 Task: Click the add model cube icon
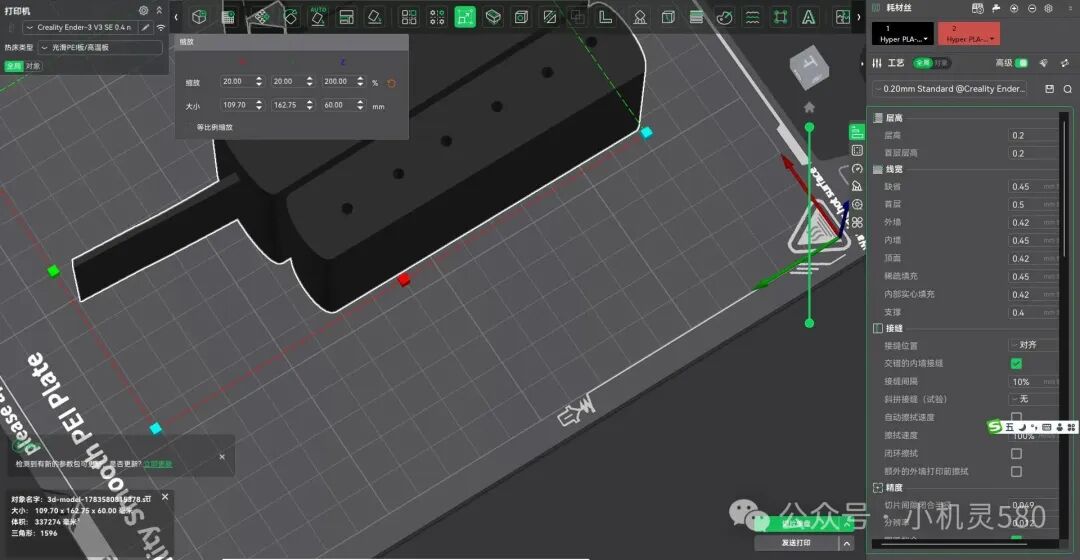[199, 17]
